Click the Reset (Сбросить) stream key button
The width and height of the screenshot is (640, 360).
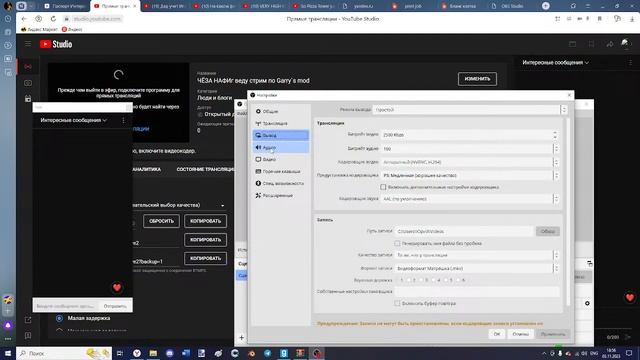161,221
